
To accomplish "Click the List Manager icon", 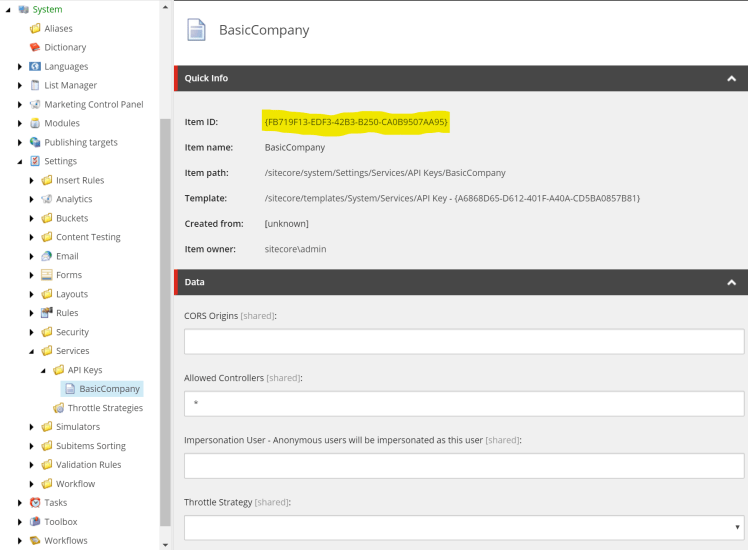I will (35, 85).
